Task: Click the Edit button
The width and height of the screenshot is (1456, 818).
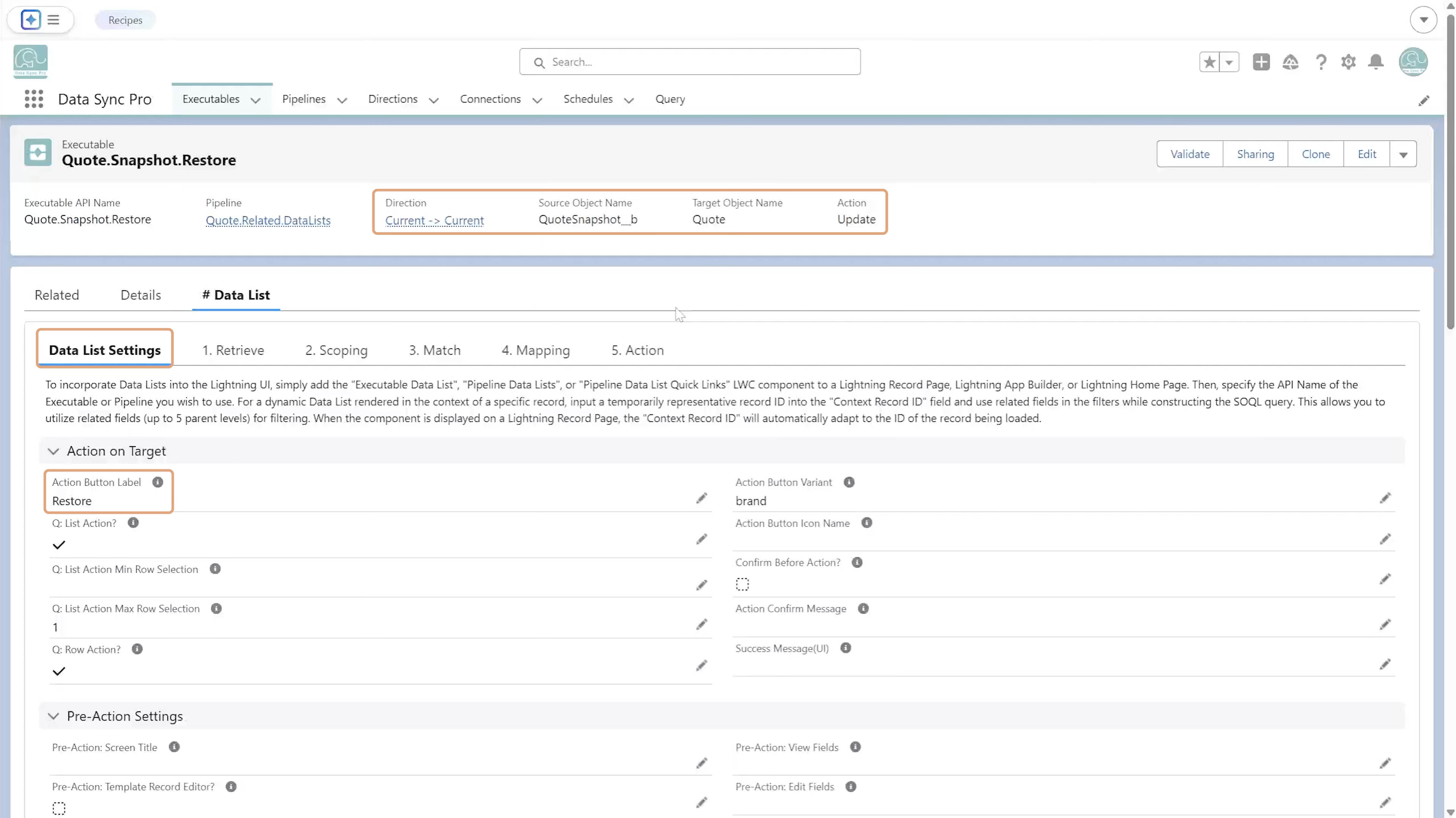Action: (1367, 154)
